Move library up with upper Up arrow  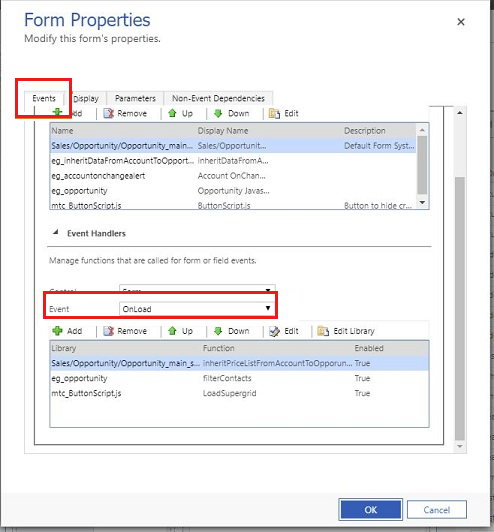(172, 113)
